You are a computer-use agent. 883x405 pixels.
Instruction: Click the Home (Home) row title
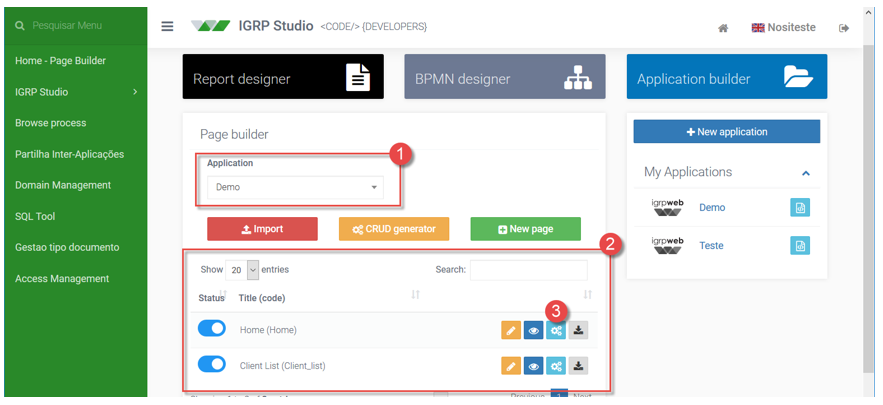pyautogui.click(x=268, y=330)
